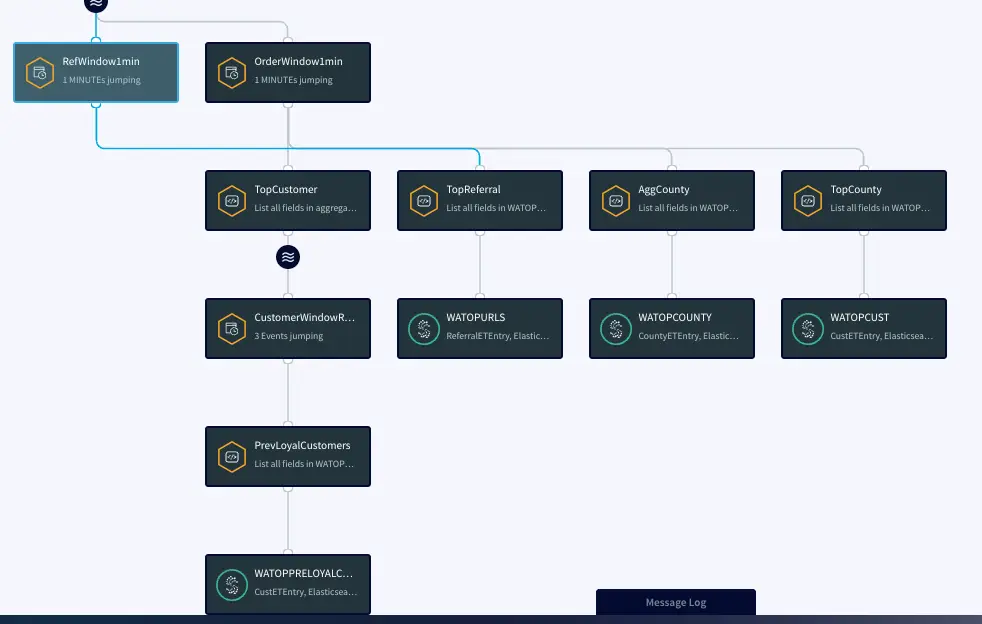Click the TopCustomer query hexagon icon

232,200
